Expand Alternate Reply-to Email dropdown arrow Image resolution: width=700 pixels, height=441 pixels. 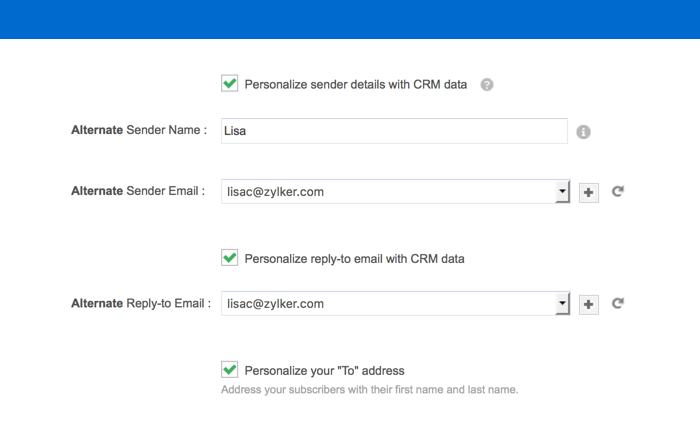point(562,304)
